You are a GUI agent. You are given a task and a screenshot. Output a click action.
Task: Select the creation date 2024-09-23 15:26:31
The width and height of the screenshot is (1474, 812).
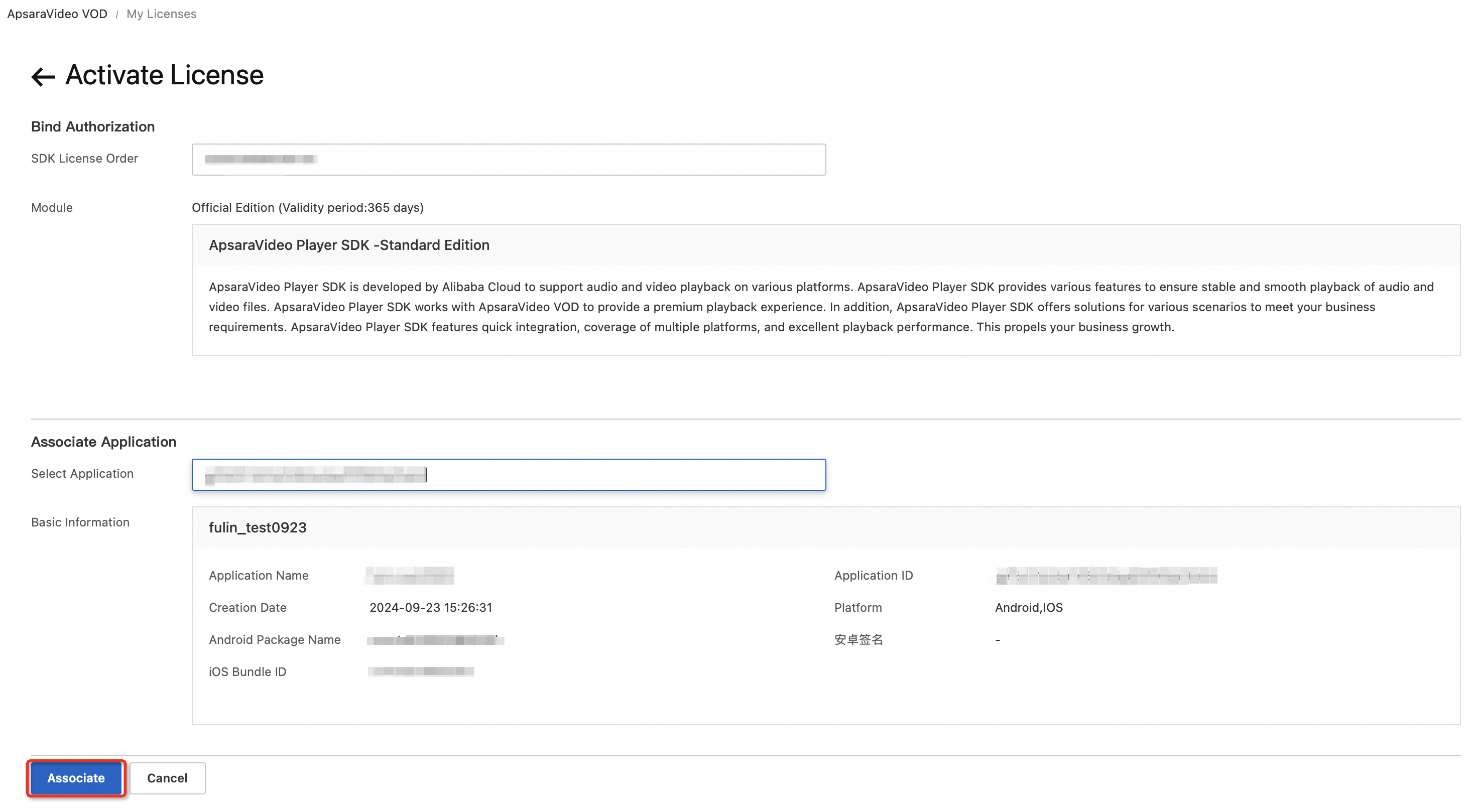point(431,607)
